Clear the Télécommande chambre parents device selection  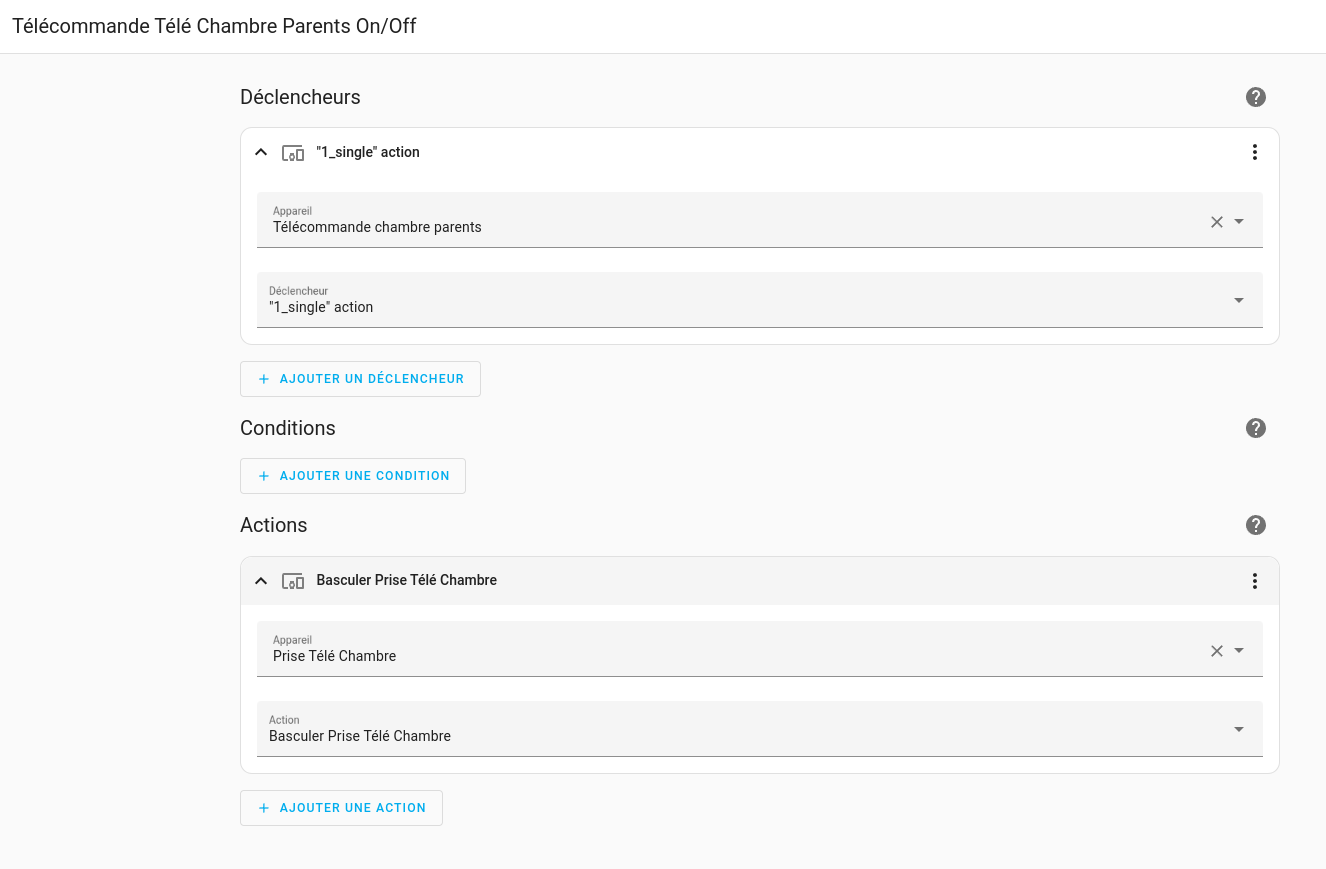[x=1217, y=222]
